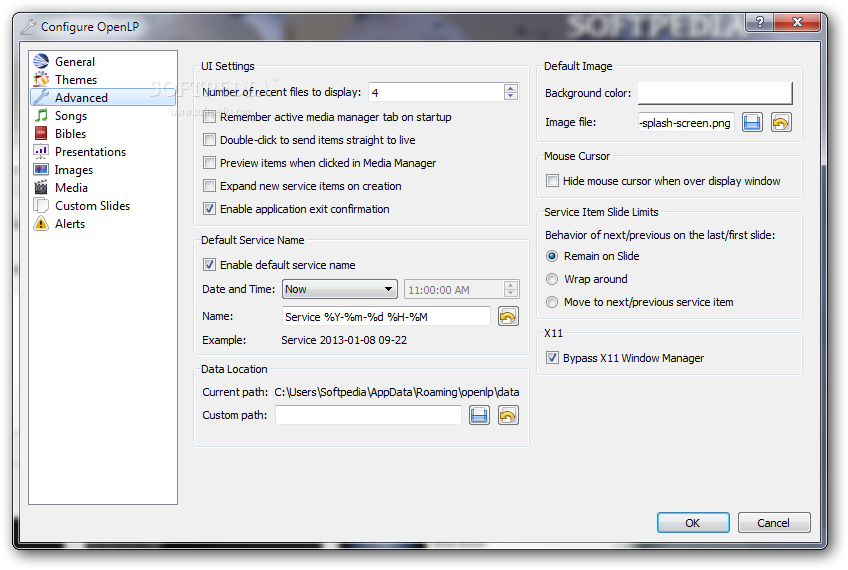Screen dimensions: 848x570
Task: Enable Remember active media manager tab on startup
Action: click(209, 117)
